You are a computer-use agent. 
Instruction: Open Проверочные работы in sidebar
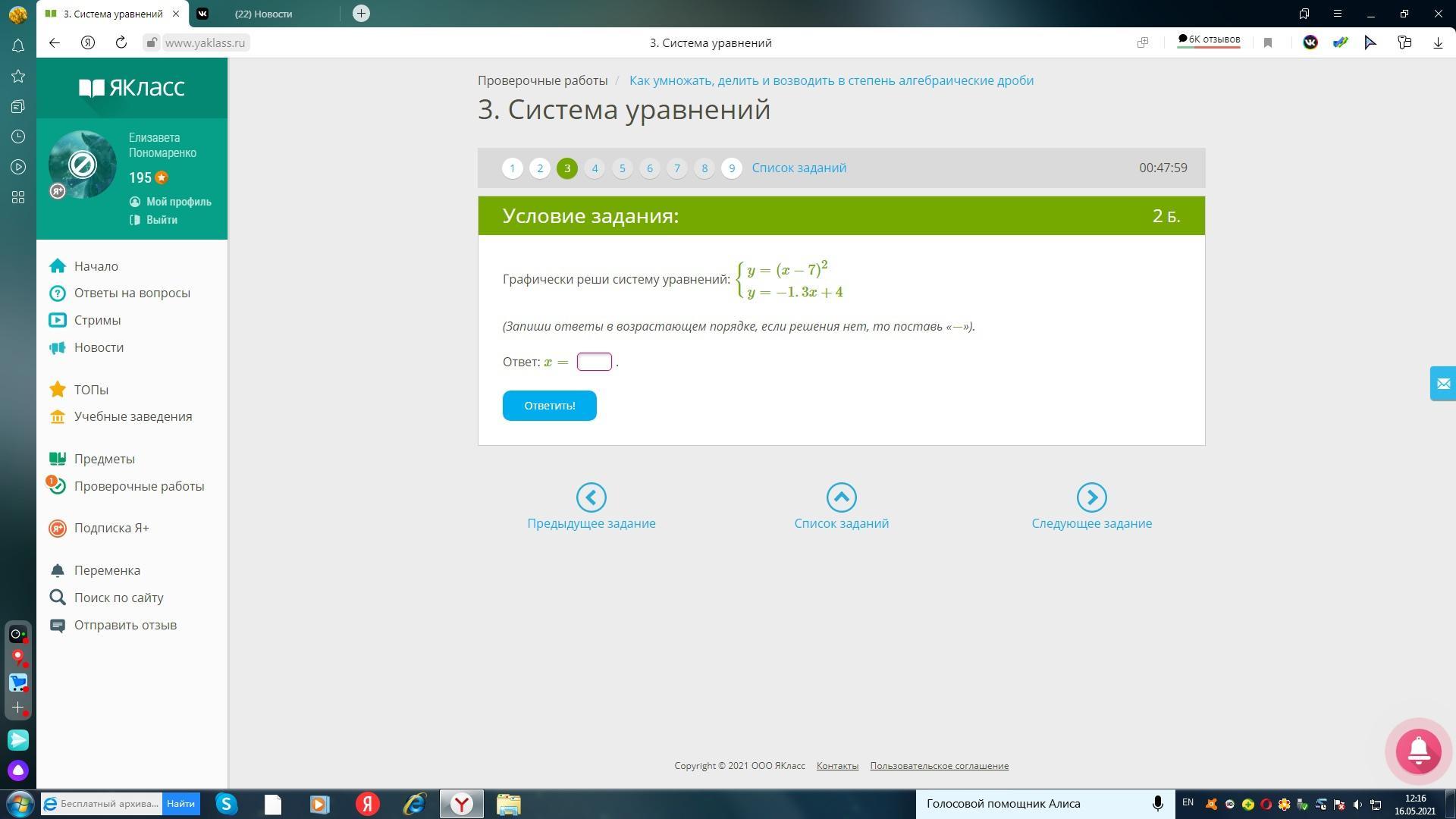click(139, 486)
